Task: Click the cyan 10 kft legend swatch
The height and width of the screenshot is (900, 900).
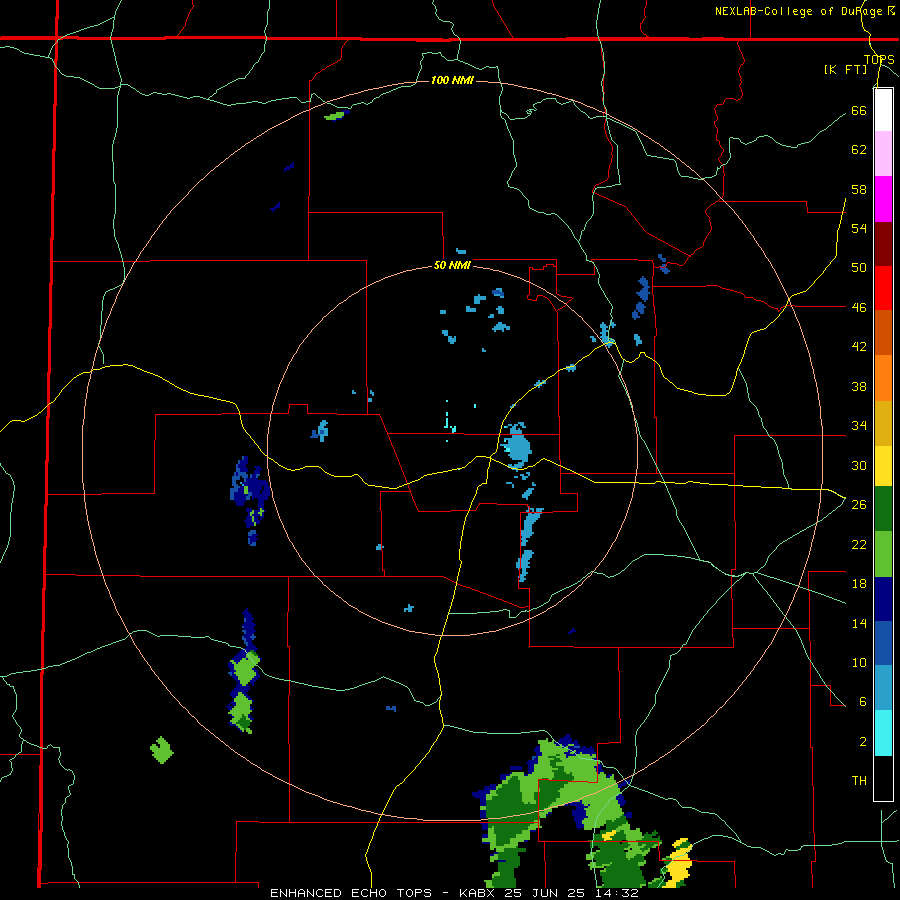Action: [x=883, y=733]
